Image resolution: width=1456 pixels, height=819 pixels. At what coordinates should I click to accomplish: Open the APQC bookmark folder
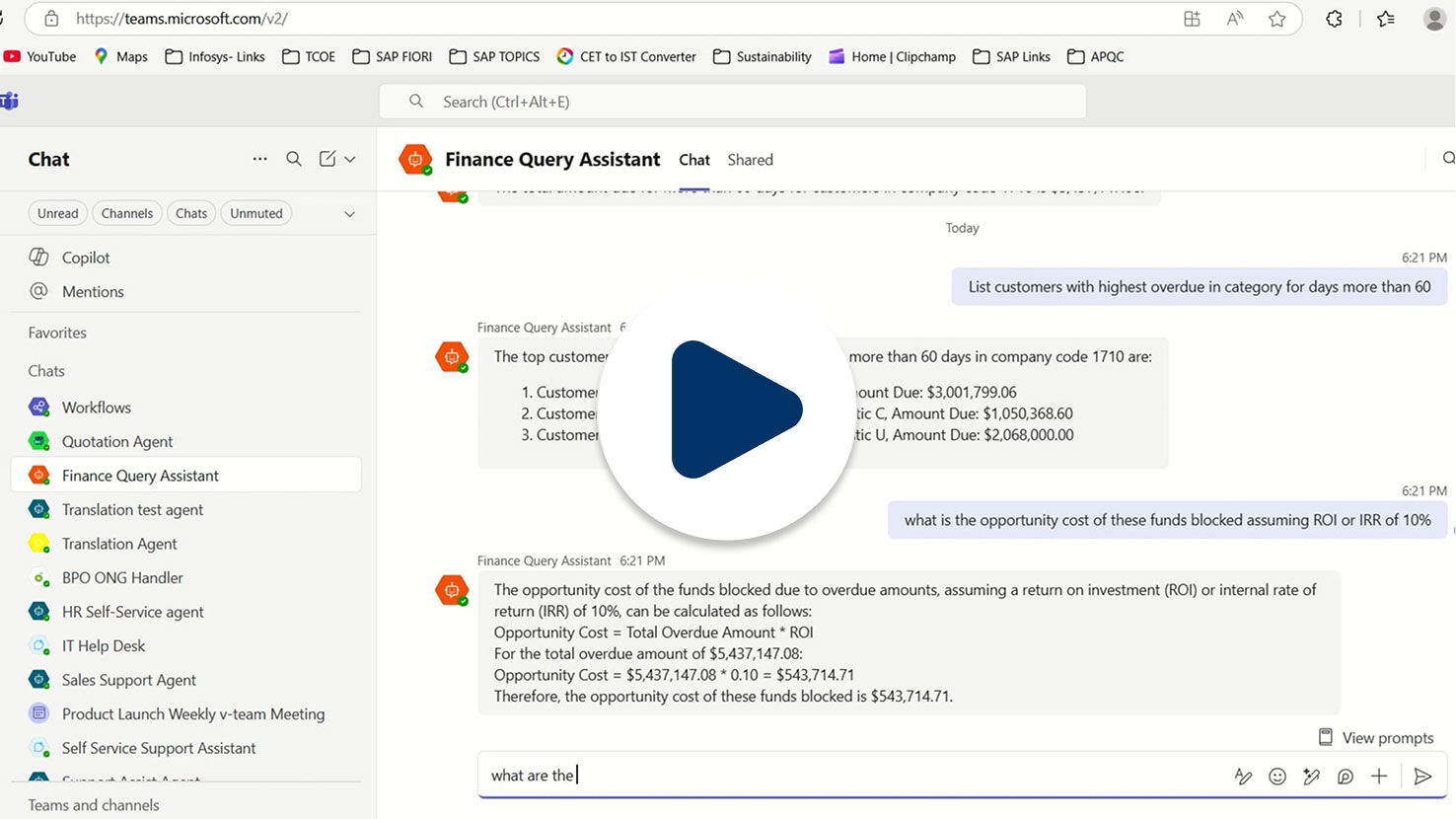point(1096,56)
